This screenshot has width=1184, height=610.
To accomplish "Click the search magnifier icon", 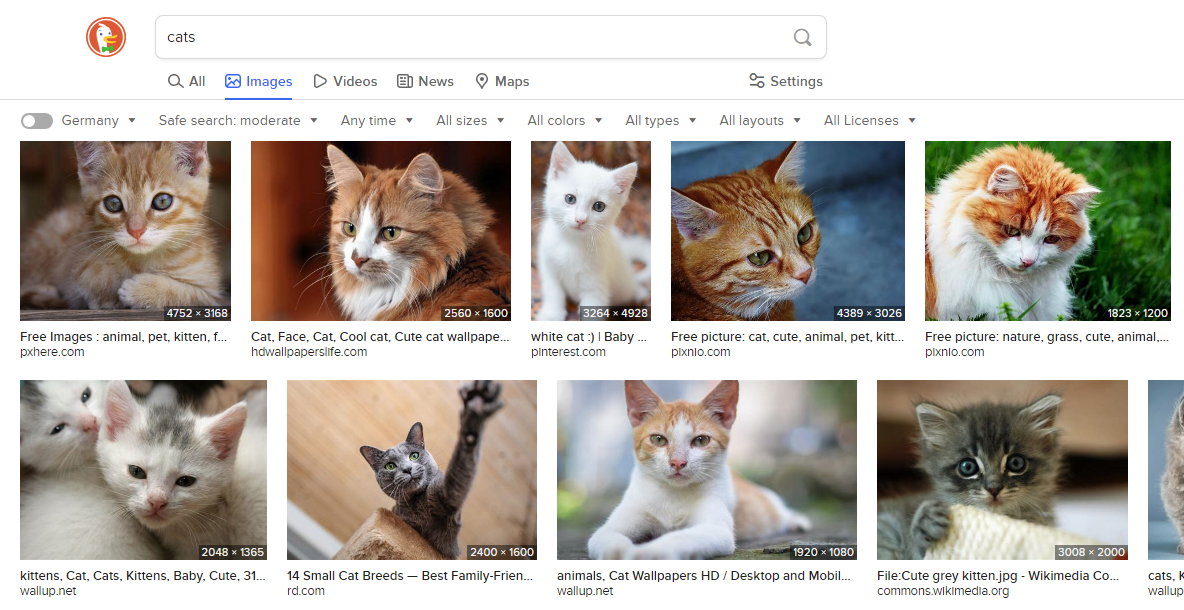I will point(802,37).
